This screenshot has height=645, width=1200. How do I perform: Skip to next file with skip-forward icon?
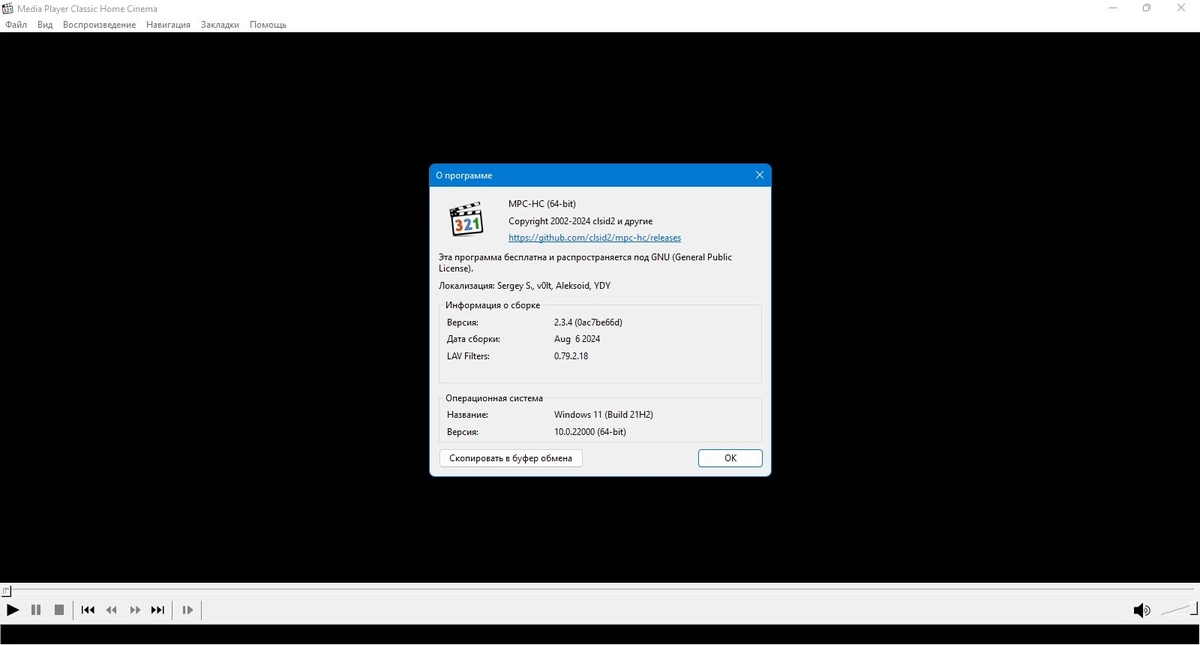(158, 610)
